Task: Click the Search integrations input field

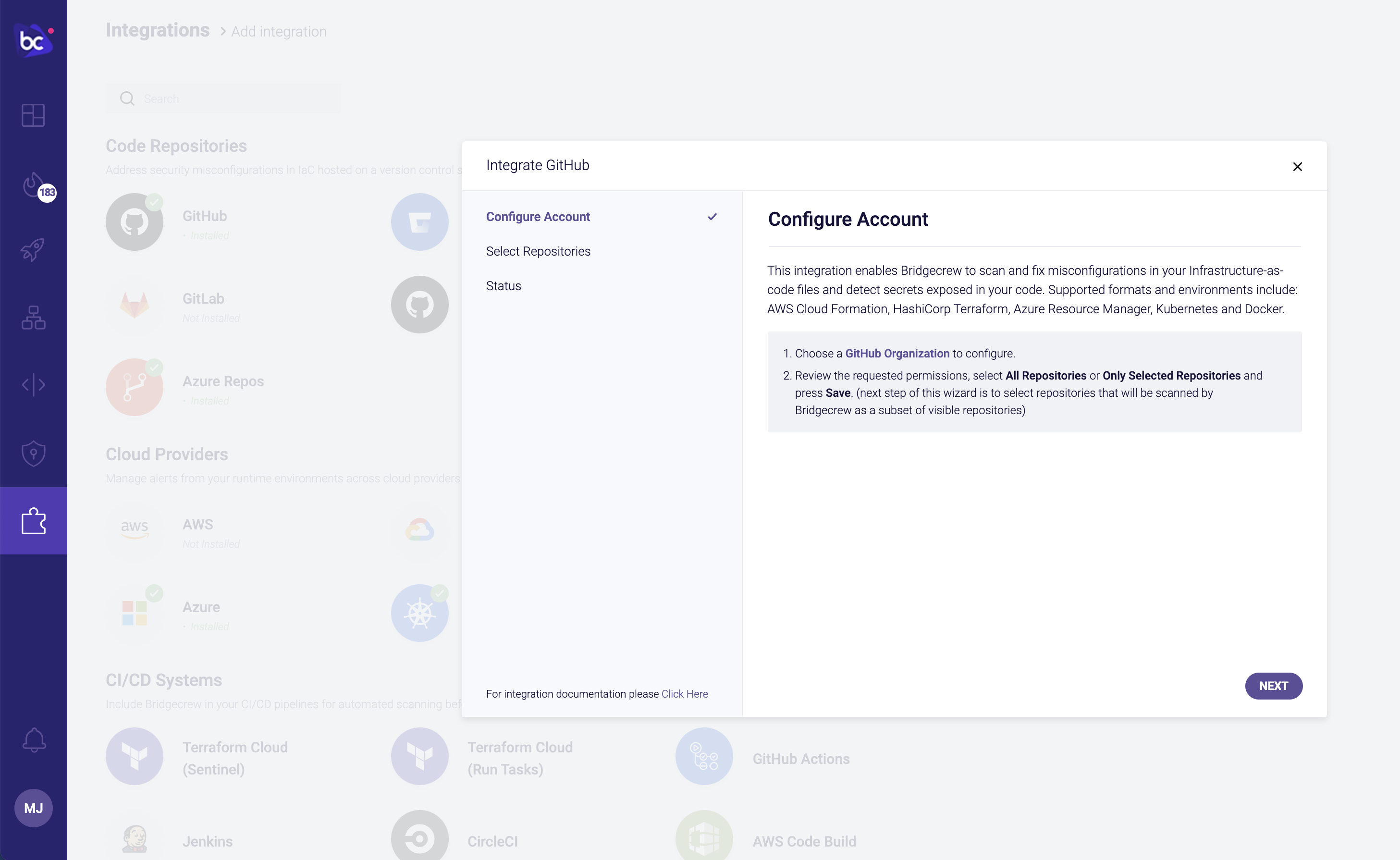Action: (223, 99)
